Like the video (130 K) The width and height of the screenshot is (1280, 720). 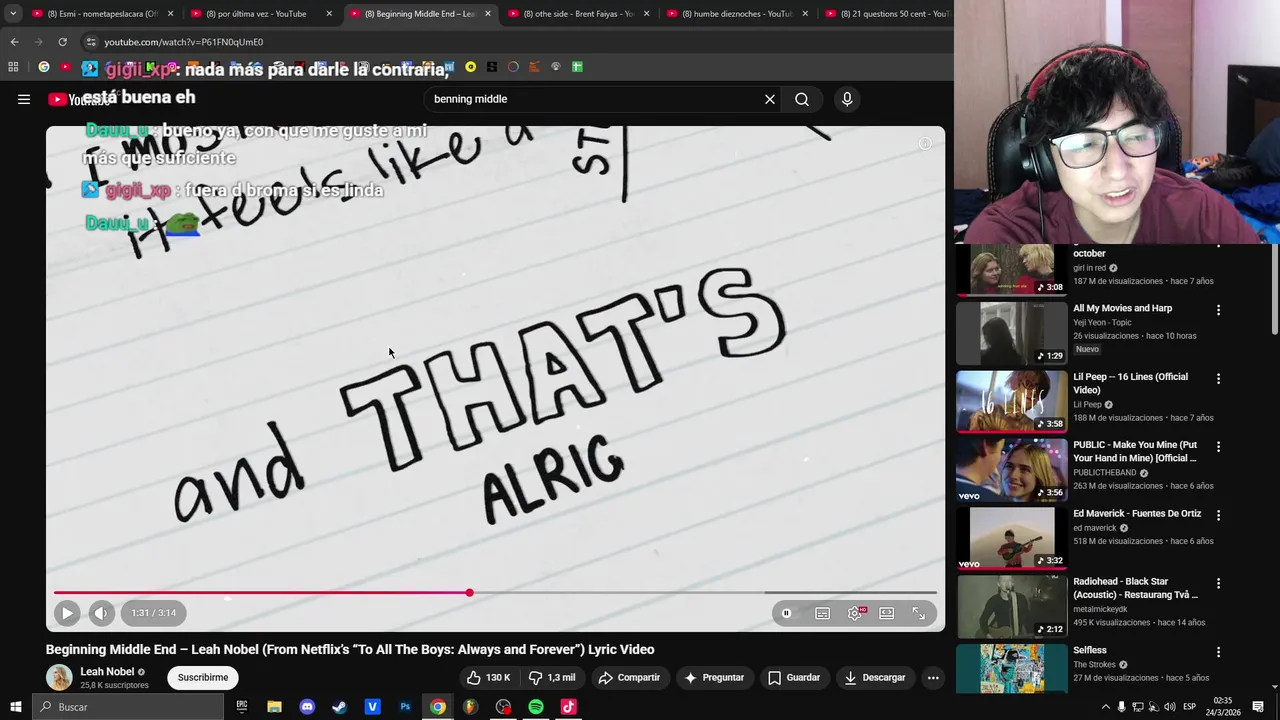point(489,678)
